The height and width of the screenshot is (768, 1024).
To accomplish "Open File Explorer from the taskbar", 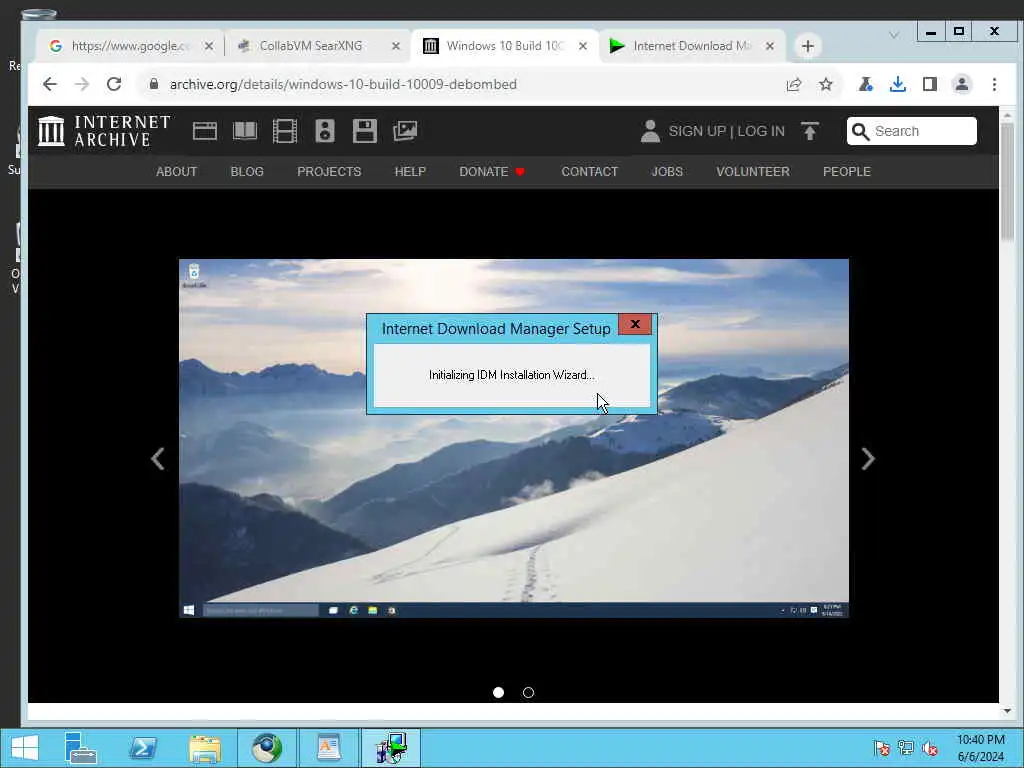I will 205,748.
